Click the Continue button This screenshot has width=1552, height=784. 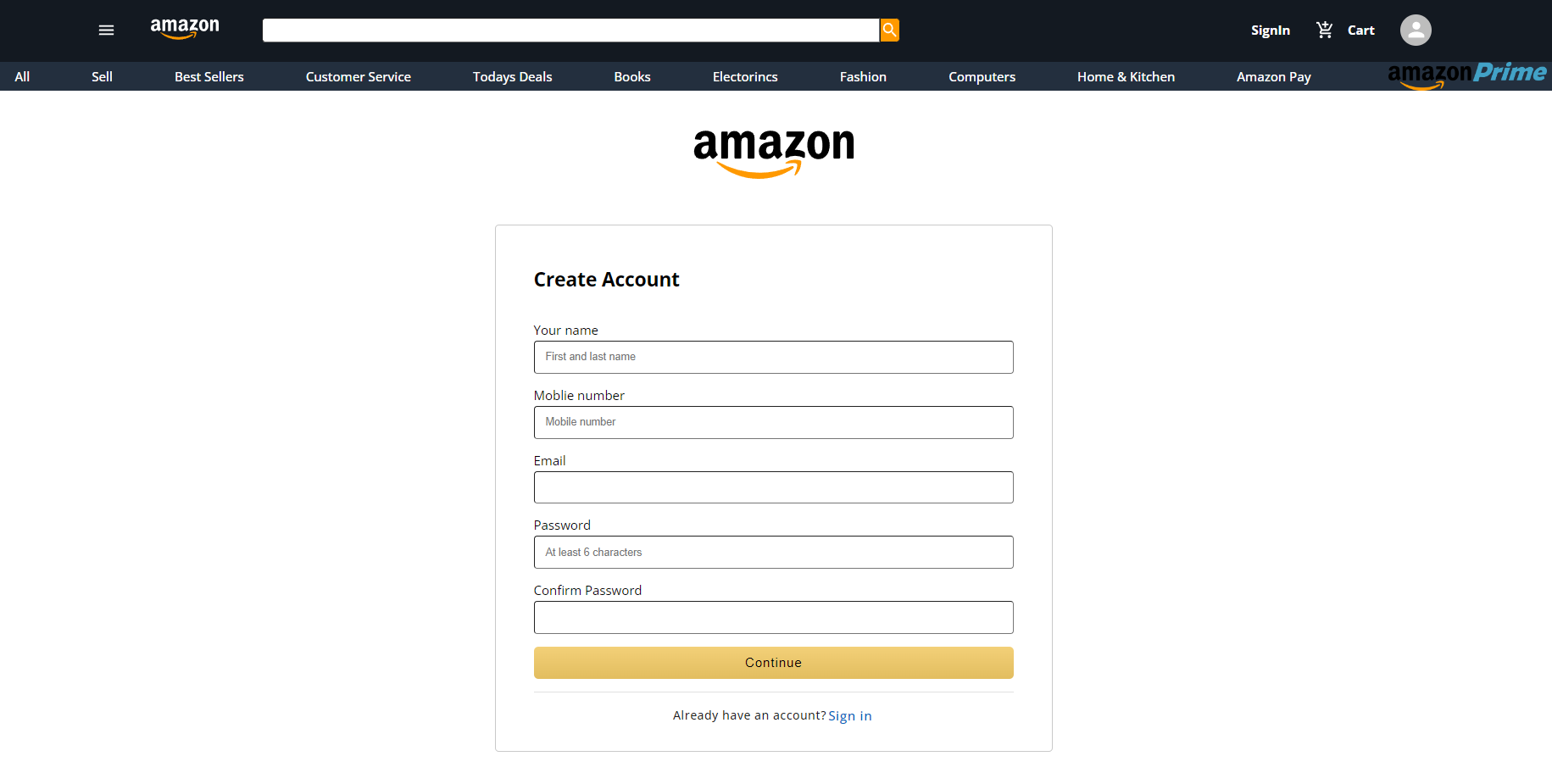[x=774, y=663]
